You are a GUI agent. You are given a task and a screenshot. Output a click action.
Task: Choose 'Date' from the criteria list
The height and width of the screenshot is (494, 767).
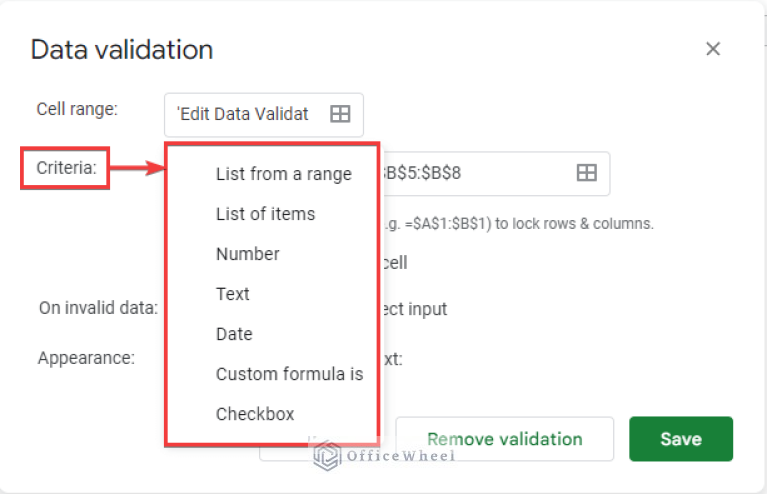tap(234, 334)
